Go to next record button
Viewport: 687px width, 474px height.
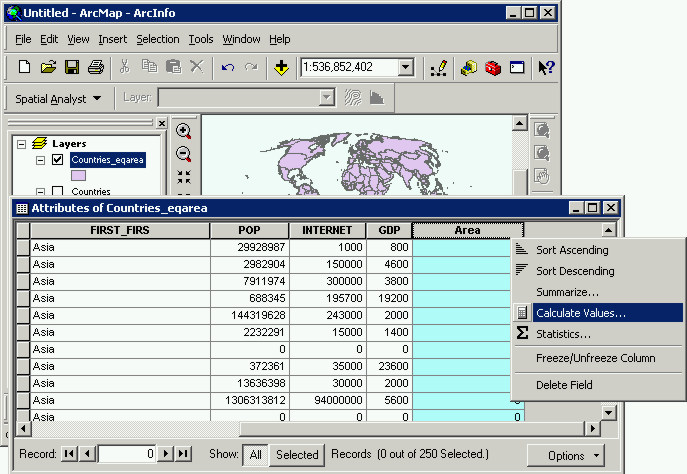(167, 455)
